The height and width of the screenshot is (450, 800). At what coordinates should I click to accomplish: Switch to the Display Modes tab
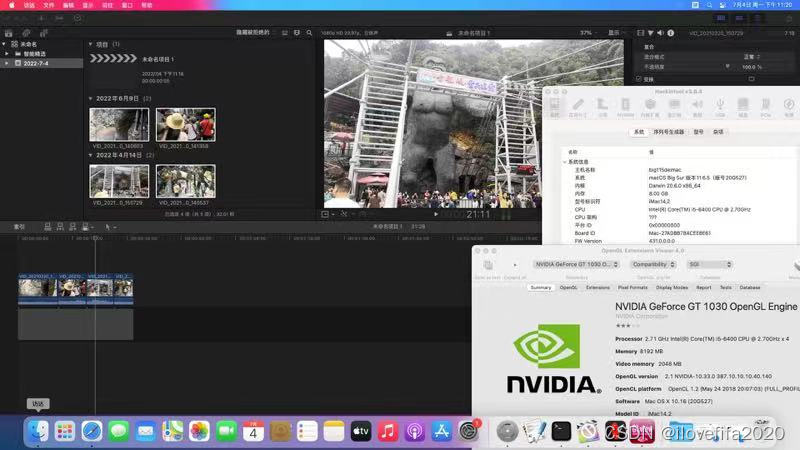(x=672, y=288)
